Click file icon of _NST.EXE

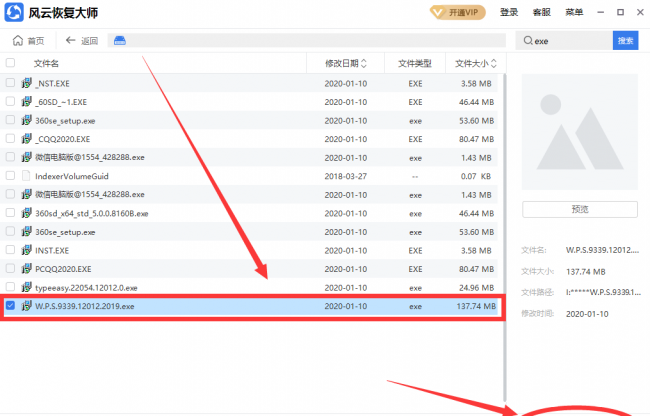pyautogui.click(x=27, y=83)
